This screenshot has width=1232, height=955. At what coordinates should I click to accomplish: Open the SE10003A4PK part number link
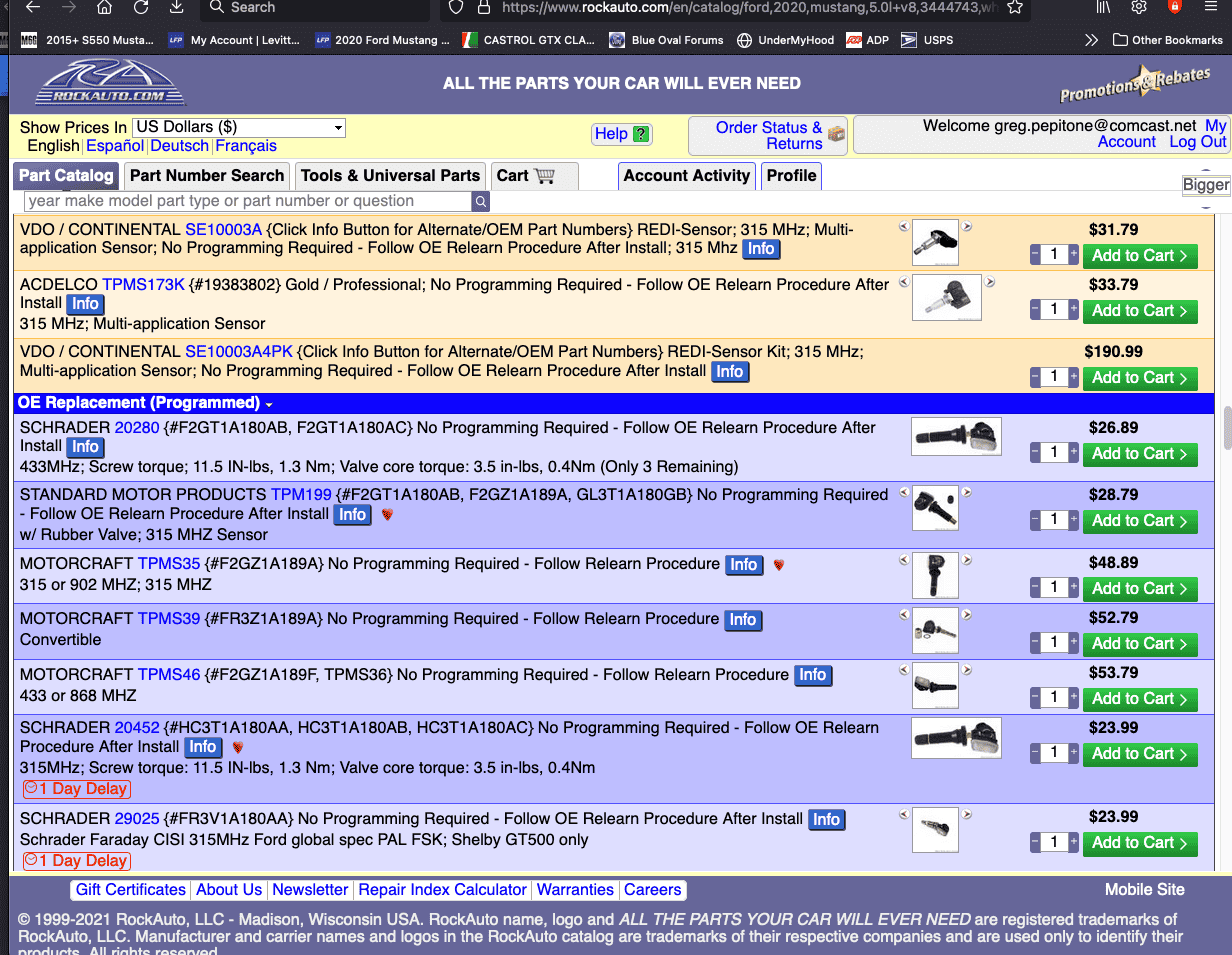coord(239,352)
